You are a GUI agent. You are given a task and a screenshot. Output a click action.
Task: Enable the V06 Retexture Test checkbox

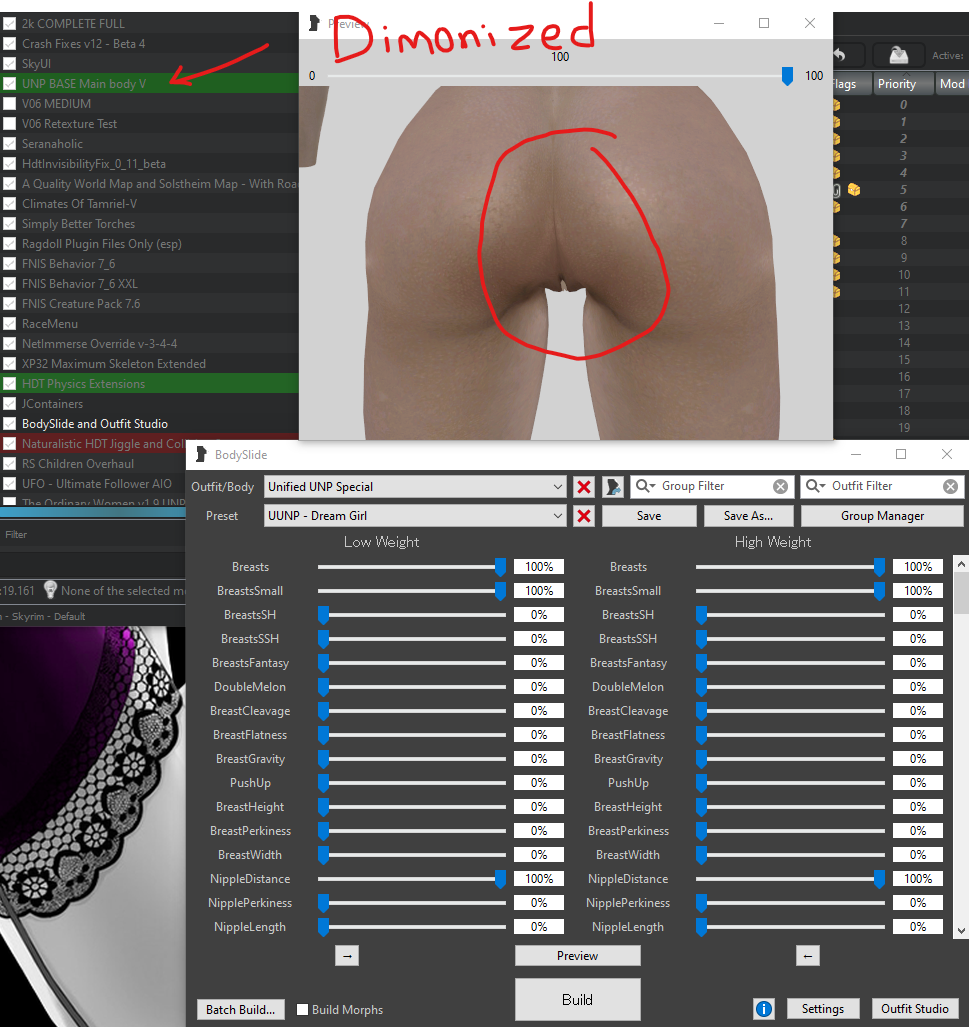pos(10,124)
